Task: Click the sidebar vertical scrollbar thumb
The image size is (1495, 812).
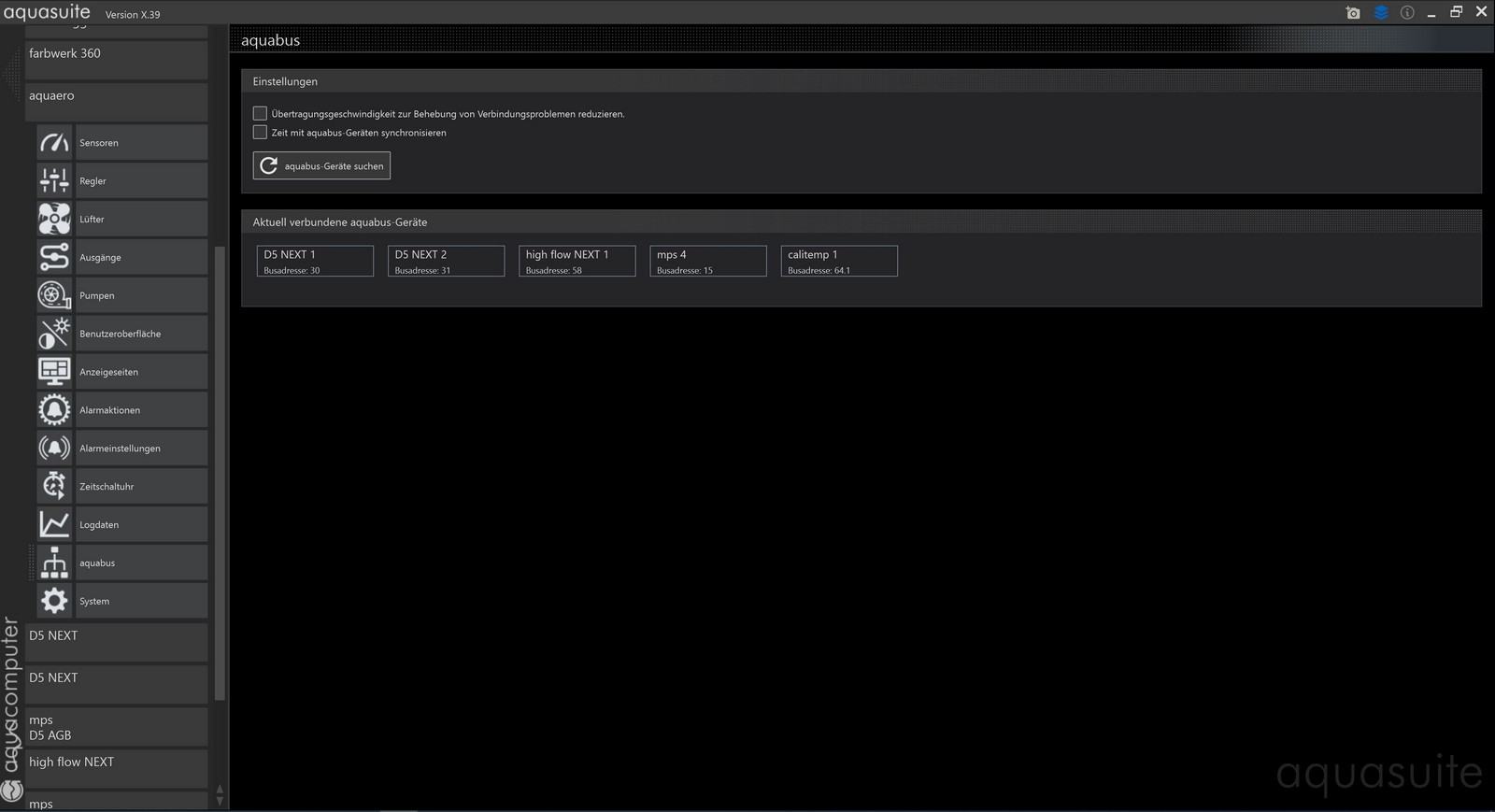Action: tap(220, 473)
